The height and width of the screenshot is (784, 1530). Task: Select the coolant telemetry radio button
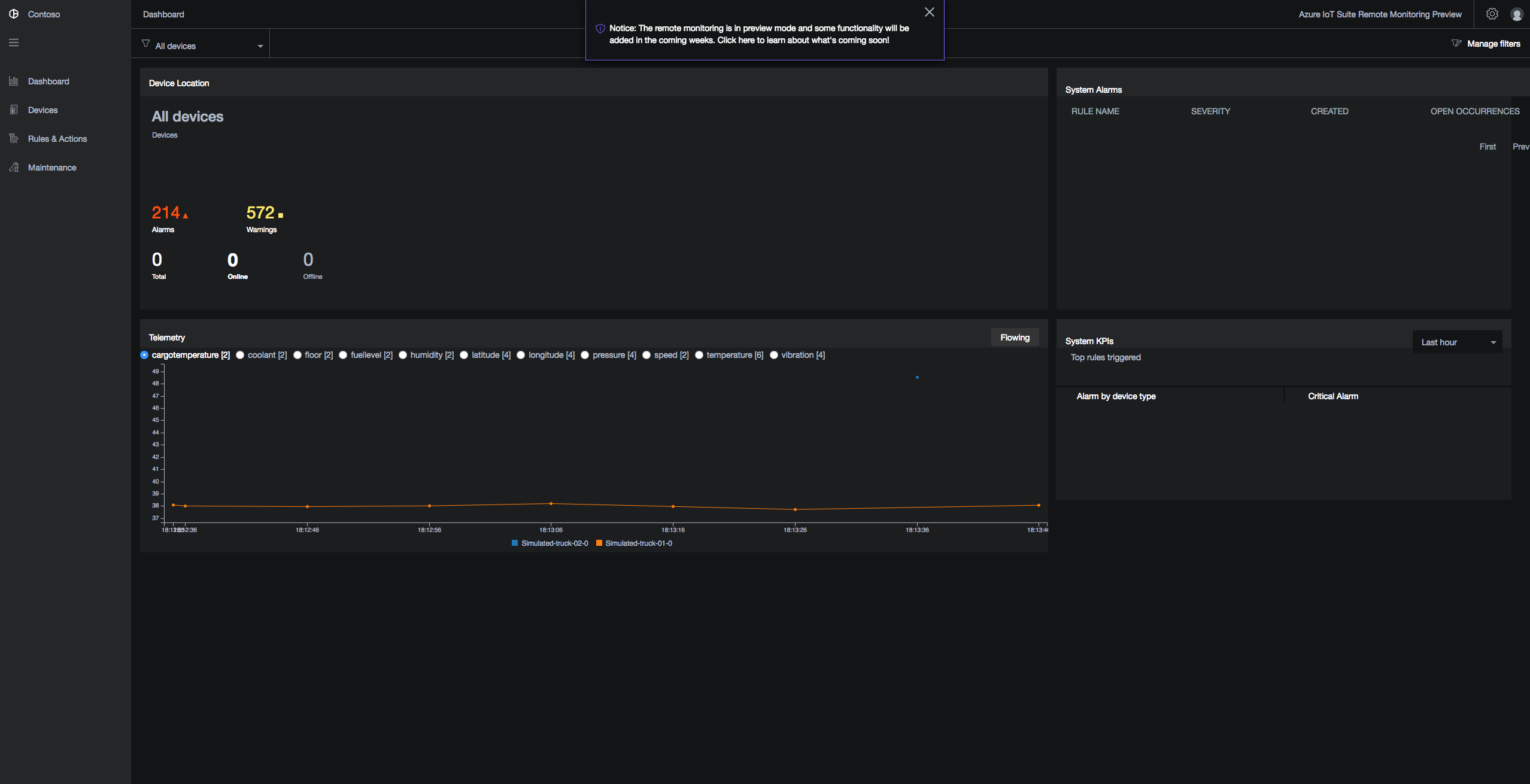(240, 355)
